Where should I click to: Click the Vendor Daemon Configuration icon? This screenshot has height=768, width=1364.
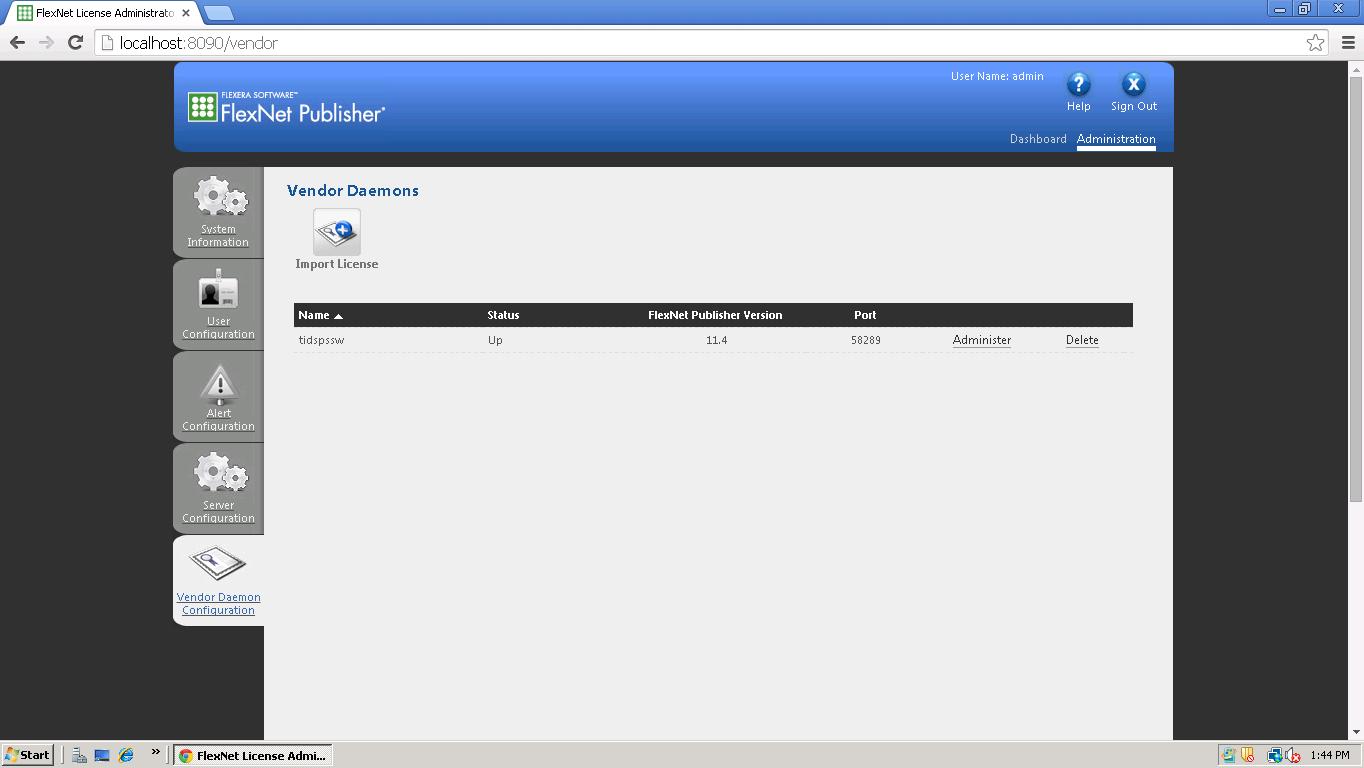click(218, 563)
